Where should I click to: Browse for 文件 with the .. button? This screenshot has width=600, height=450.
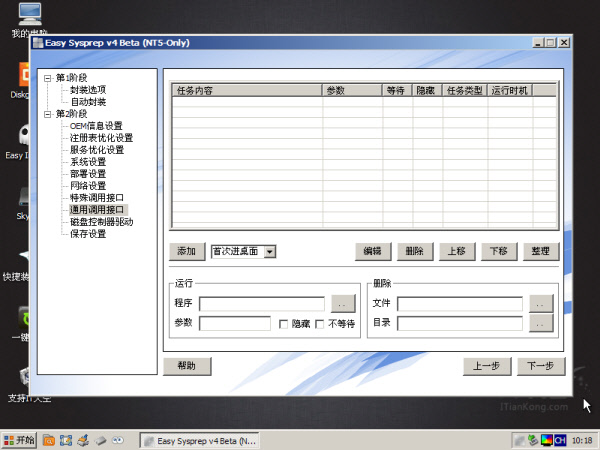tap(541, 304)
